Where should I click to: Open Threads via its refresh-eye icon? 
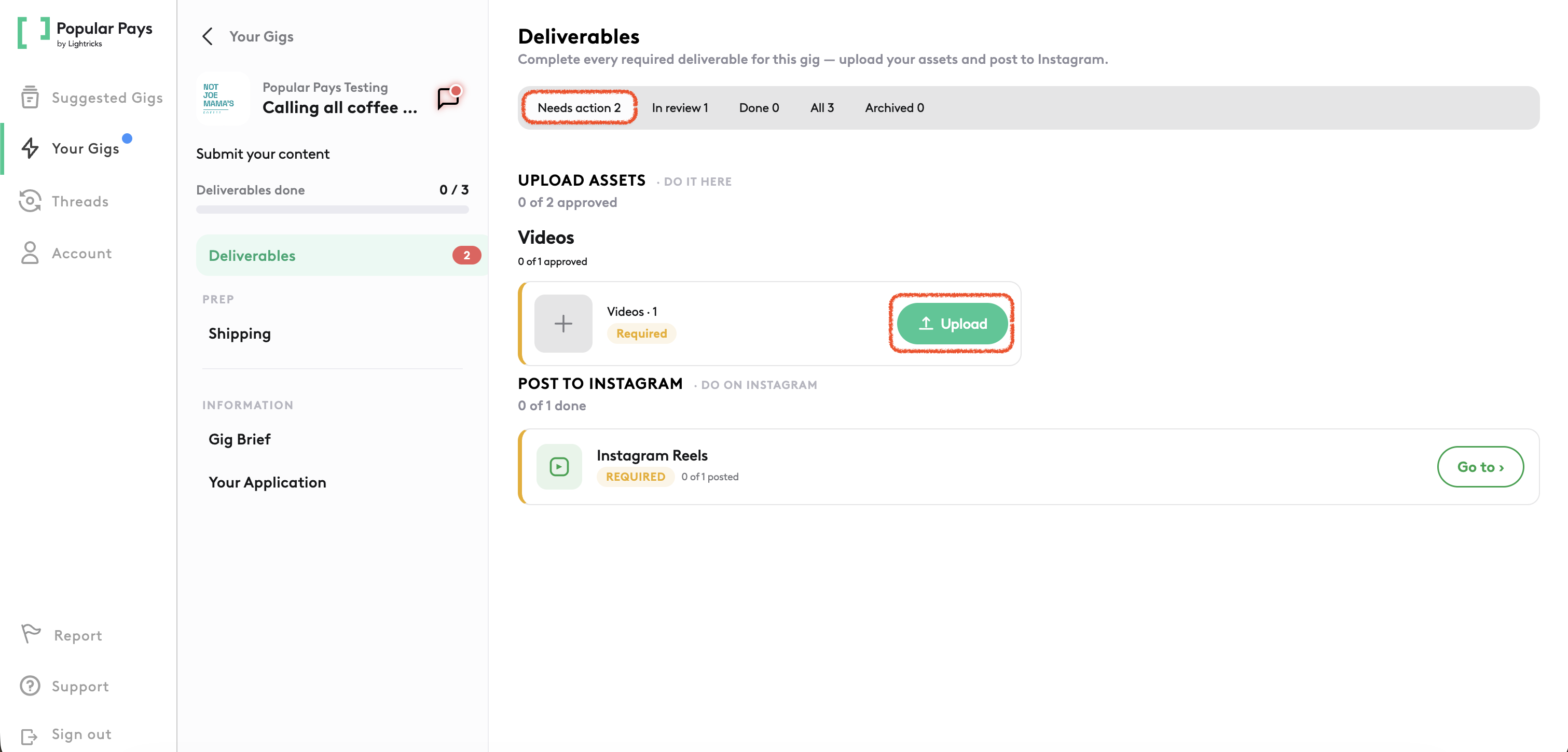click(30, 201)
